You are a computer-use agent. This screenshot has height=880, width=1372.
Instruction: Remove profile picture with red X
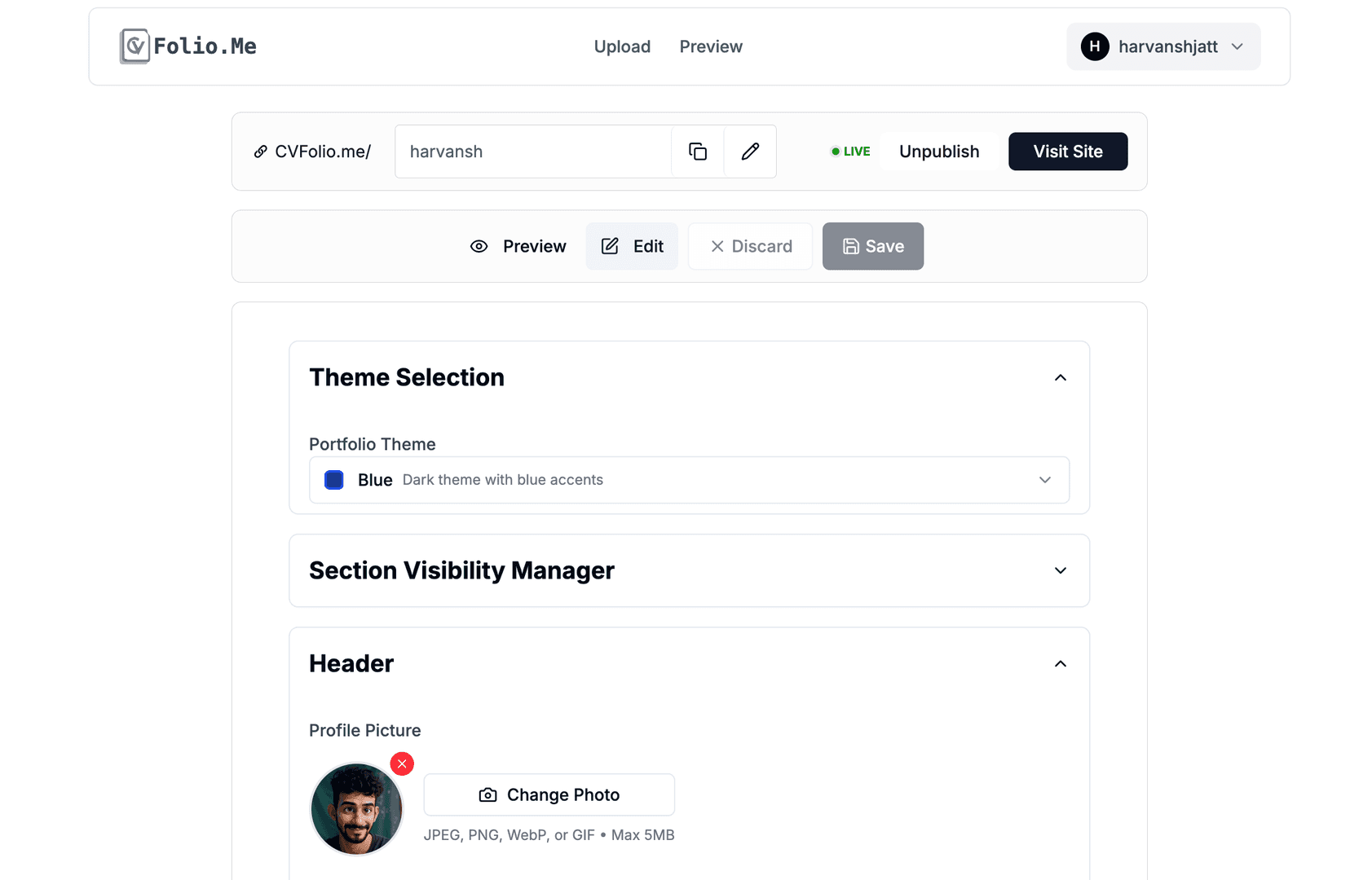click(x=402, y=763)
